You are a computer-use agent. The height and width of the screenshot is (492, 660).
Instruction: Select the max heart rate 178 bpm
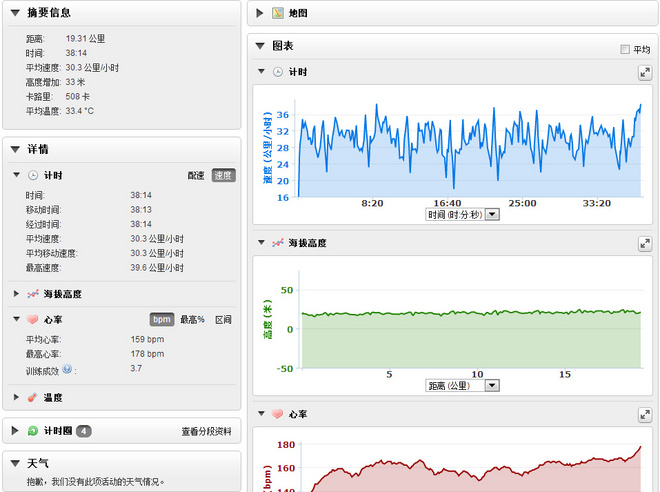coord(147,354)
